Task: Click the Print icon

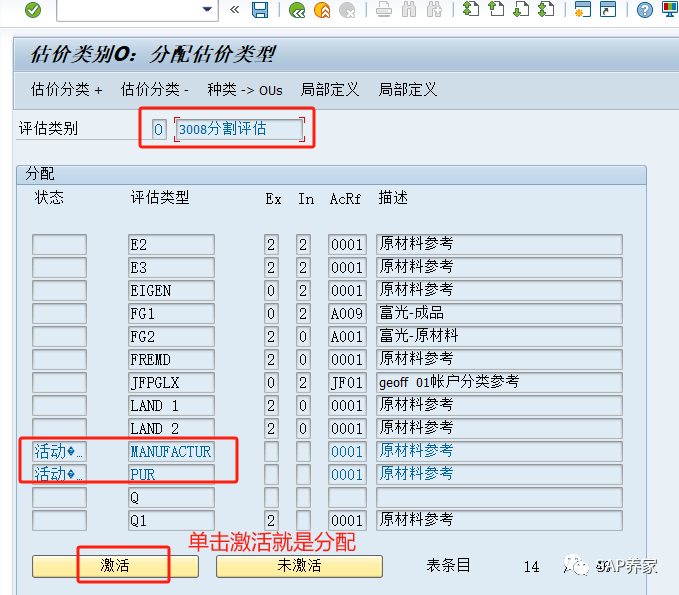Action: coord(384,10)
